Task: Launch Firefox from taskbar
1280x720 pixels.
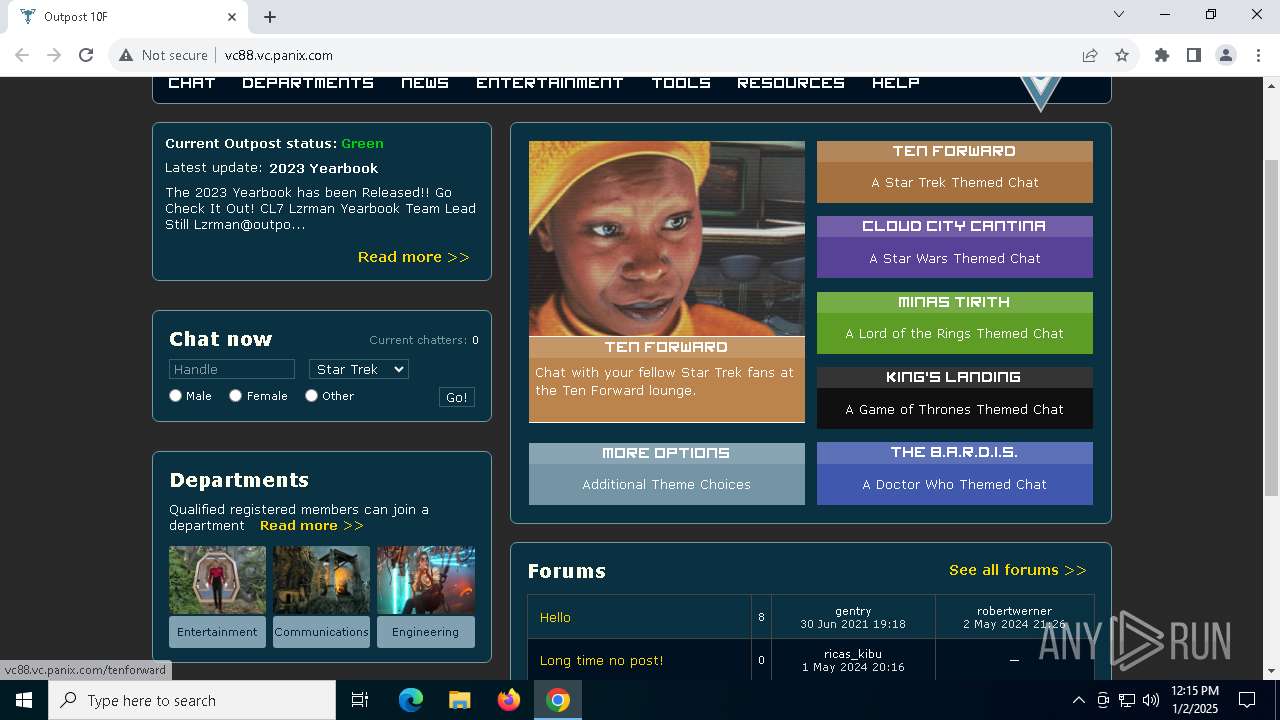Action: [509, 700]
